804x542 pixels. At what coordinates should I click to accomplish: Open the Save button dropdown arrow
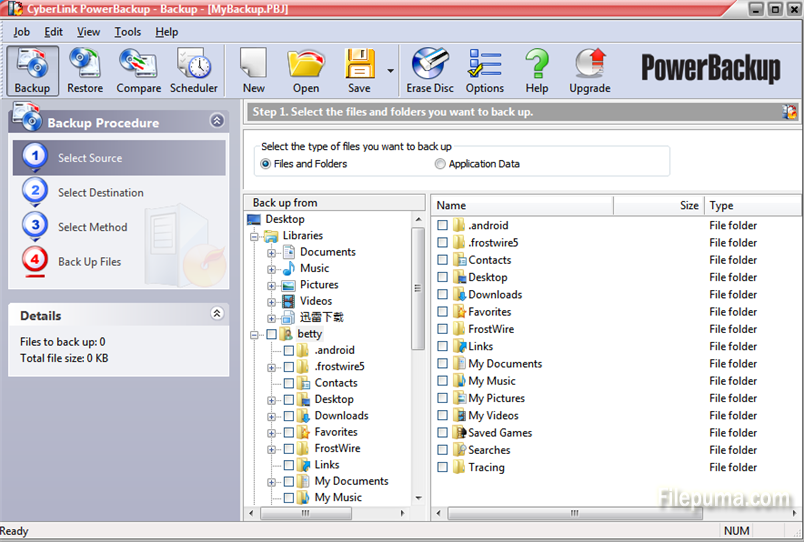point(388,72)
